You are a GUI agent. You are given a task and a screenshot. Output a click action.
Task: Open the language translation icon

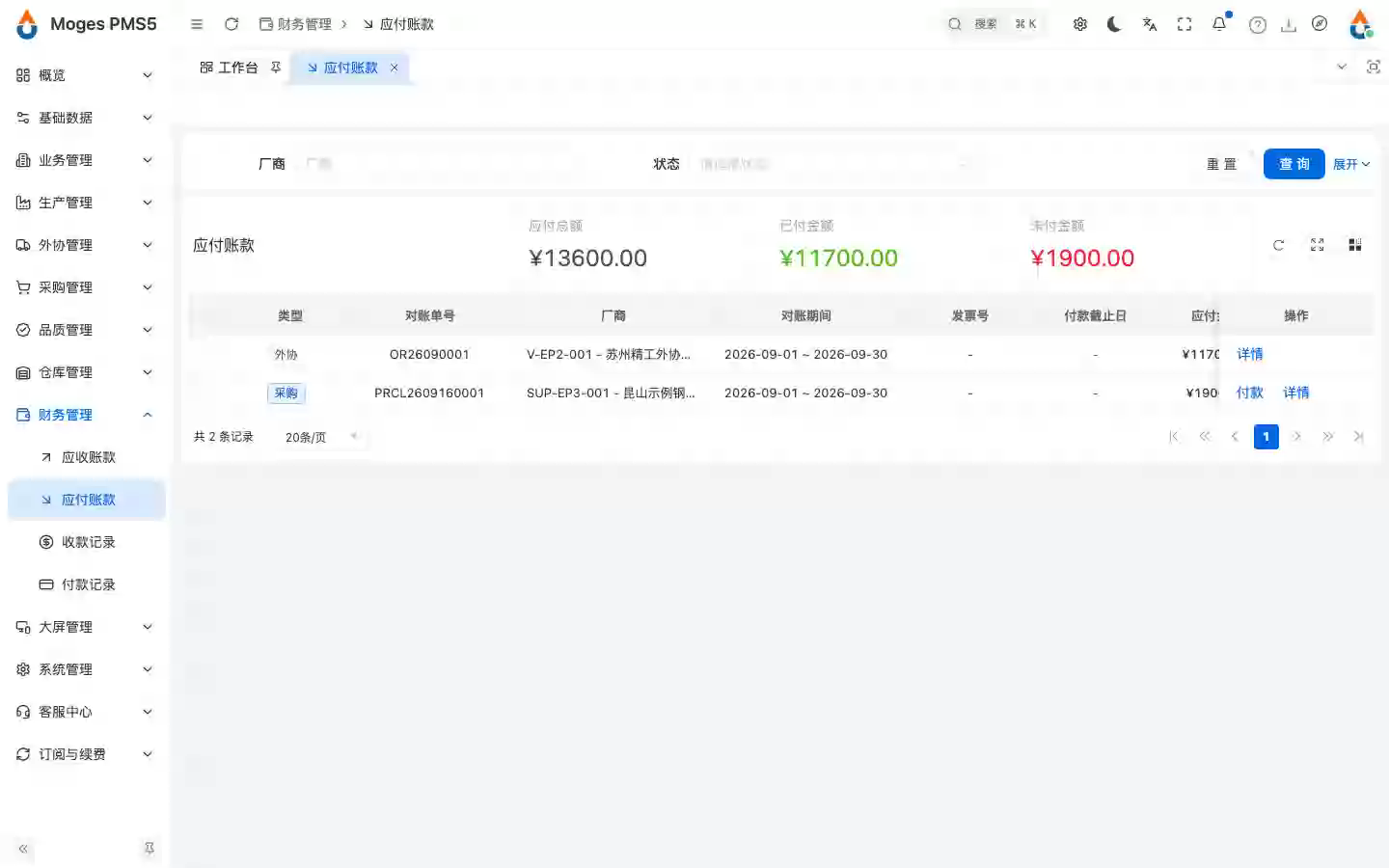(1150, 24)
